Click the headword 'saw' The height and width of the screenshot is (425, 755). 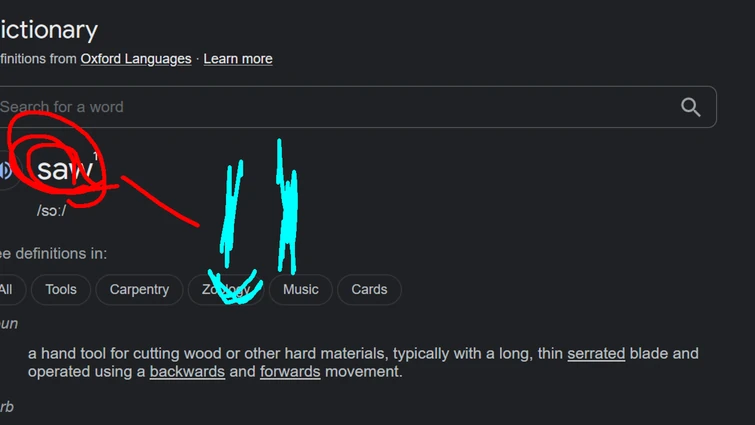[x=65, y=170]
